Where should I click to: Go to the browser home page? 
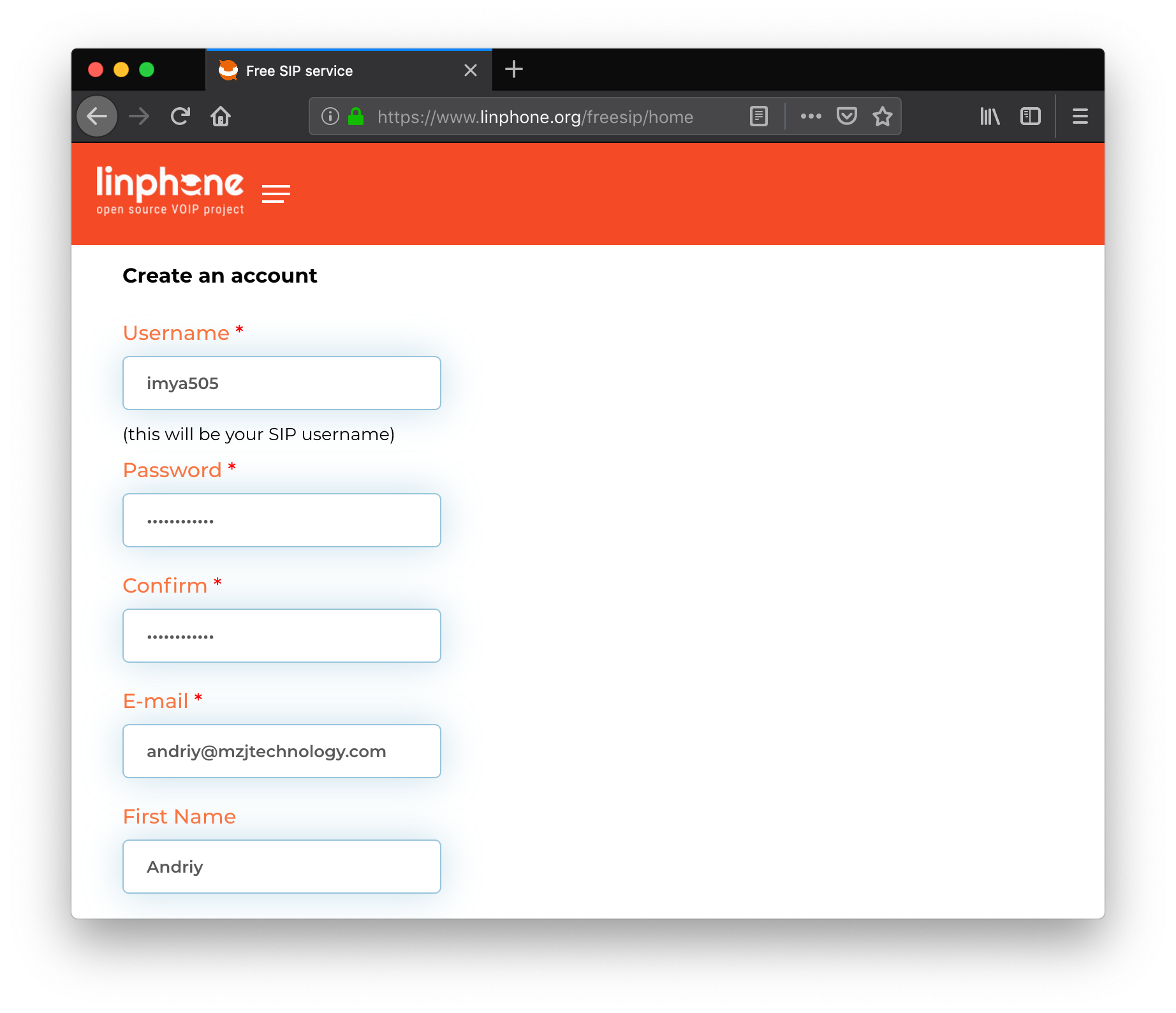pyautogui.click(x=221, y=116)
